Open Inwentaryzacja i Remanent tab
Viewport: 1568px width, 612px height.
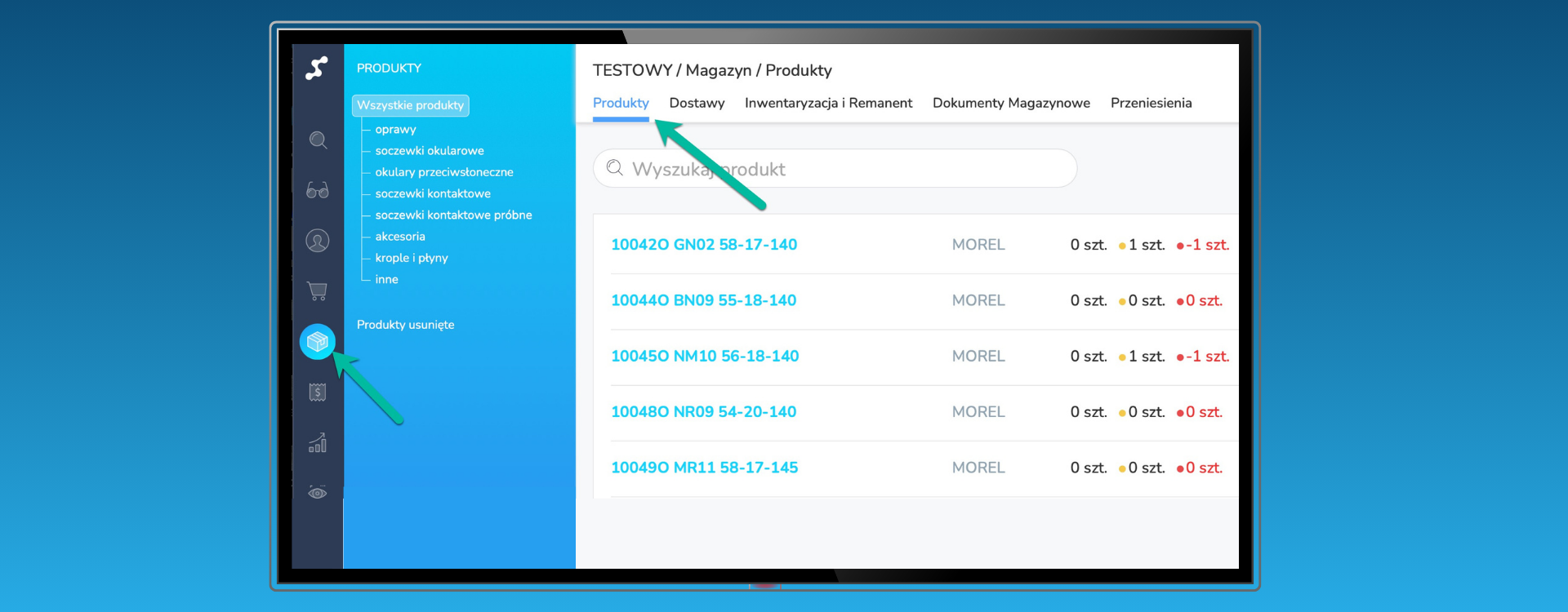point(828,103)
